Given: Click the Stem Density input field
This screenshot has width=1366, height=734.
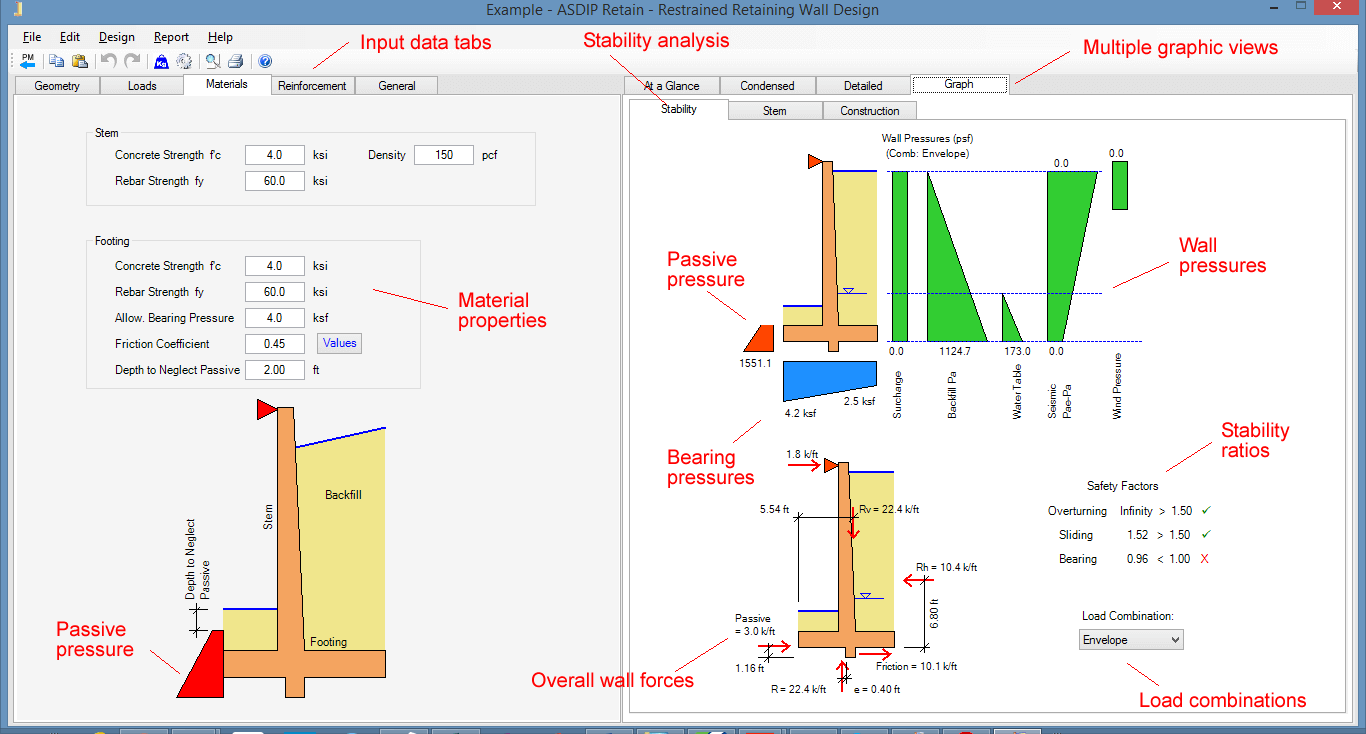Looking at the screenshot, I should (444, 155).
